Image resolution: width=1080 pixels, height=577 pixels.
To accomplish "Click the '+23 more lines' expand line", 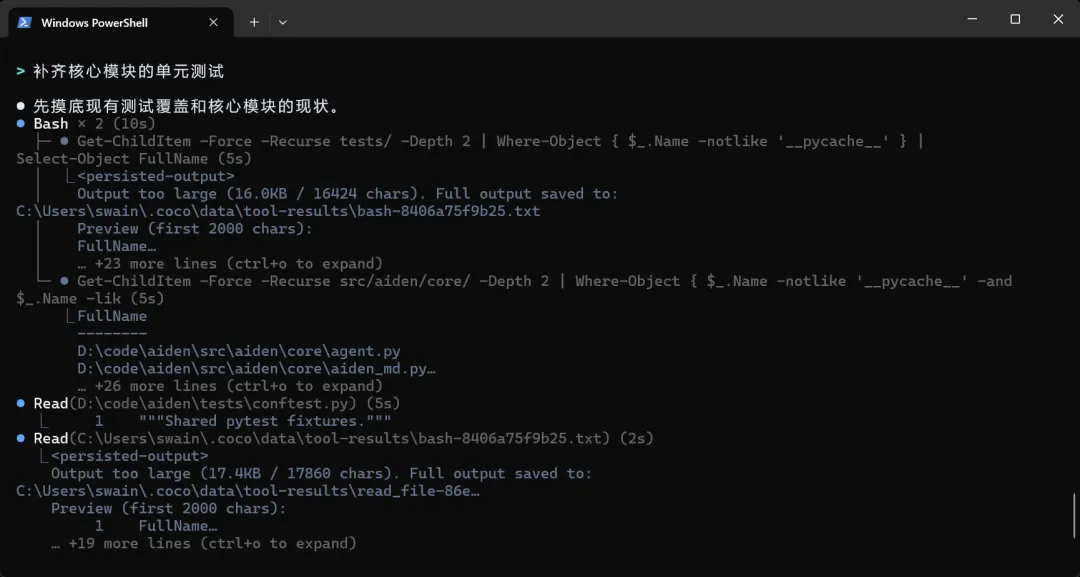I will tap(230, 264).
